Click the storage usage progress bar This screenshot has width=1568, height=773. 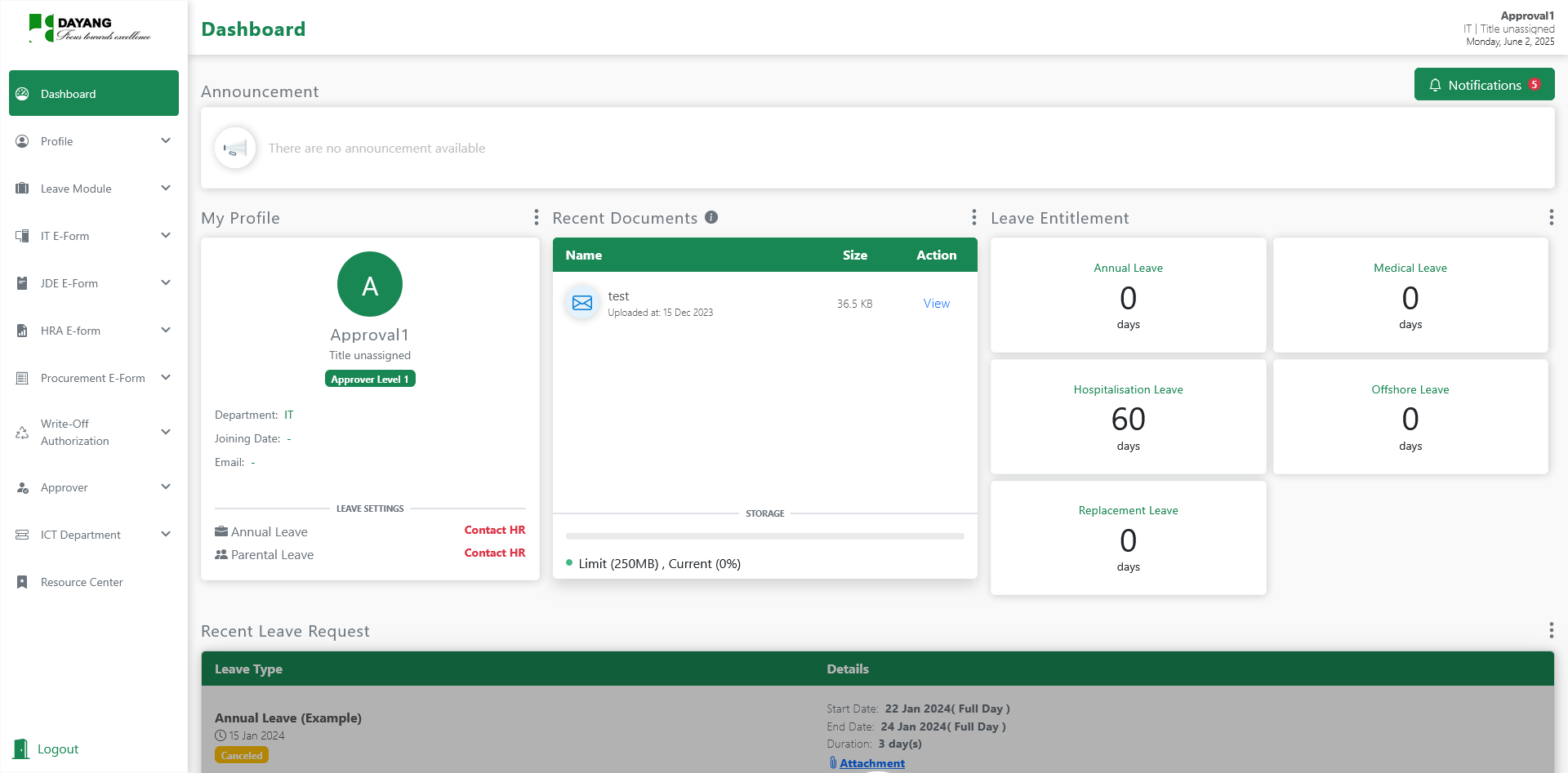click(764, 536)
